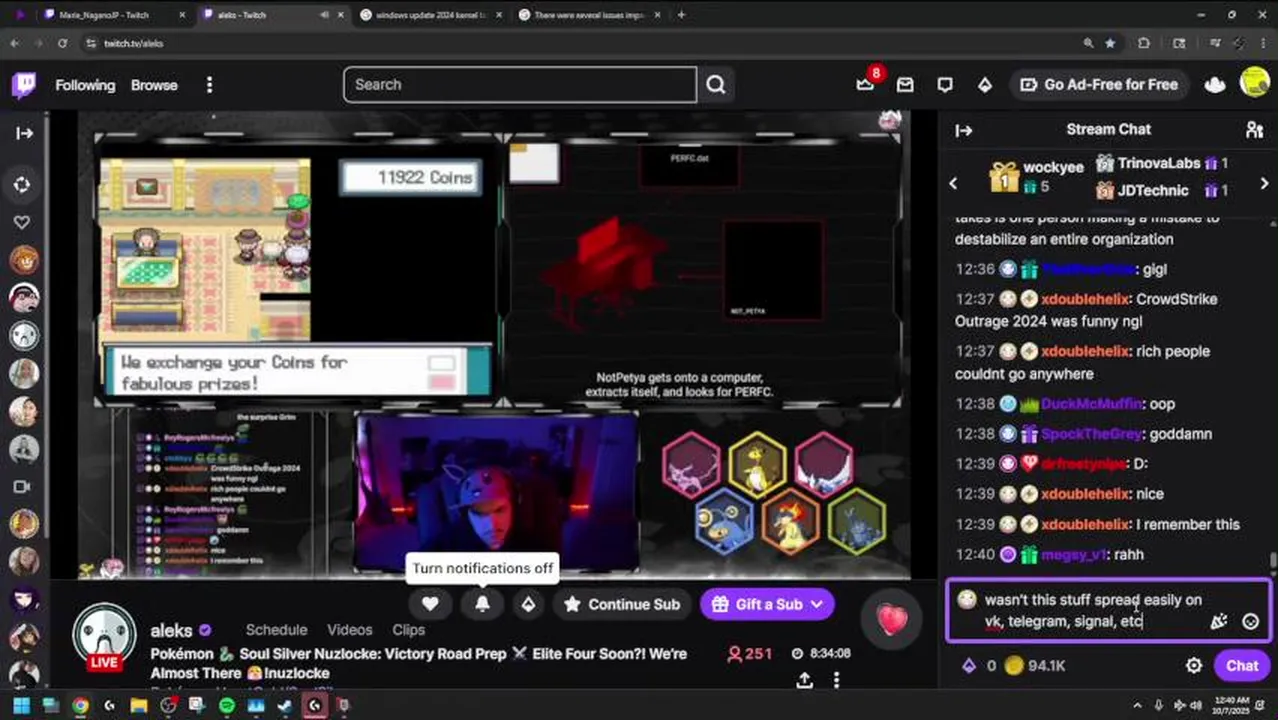Expand the left side navigation arrow
The height and width of the screenshot is (720, 1278).
[x=24, y=133]
